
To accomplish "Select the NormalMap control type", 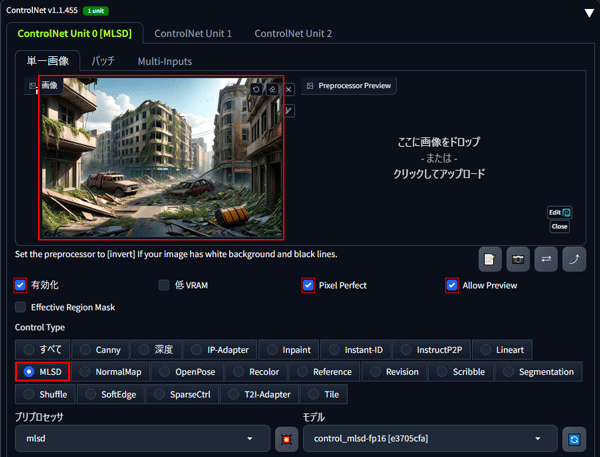I will pyautogui.click(x=110, y=372).
